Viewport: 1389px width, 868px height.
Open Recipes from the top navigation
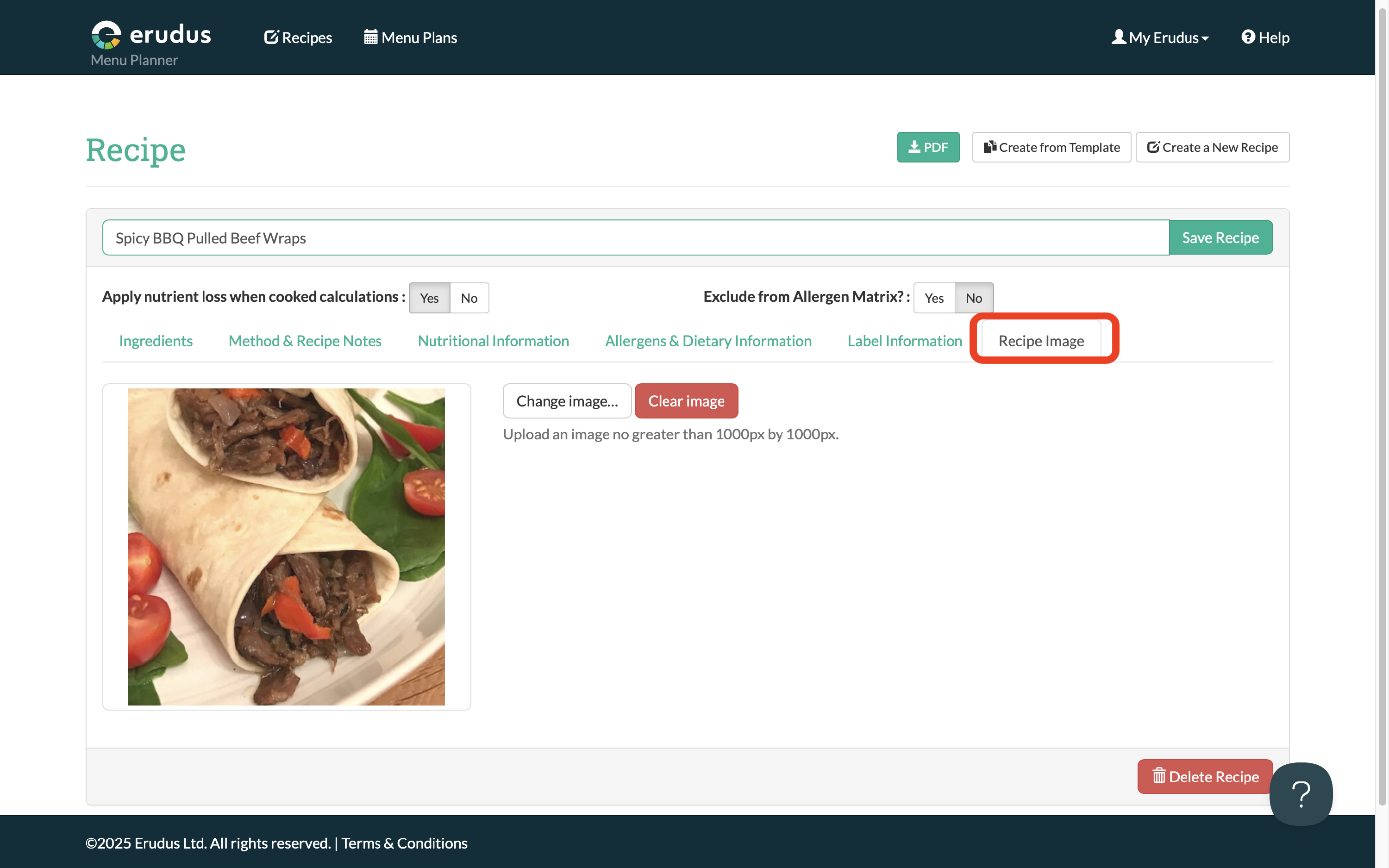coord(298,38)
